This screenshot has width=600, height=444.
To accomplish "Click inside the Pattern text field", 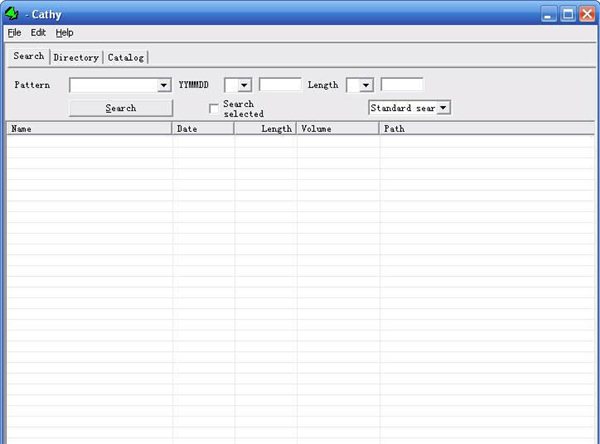I will 114,85.
